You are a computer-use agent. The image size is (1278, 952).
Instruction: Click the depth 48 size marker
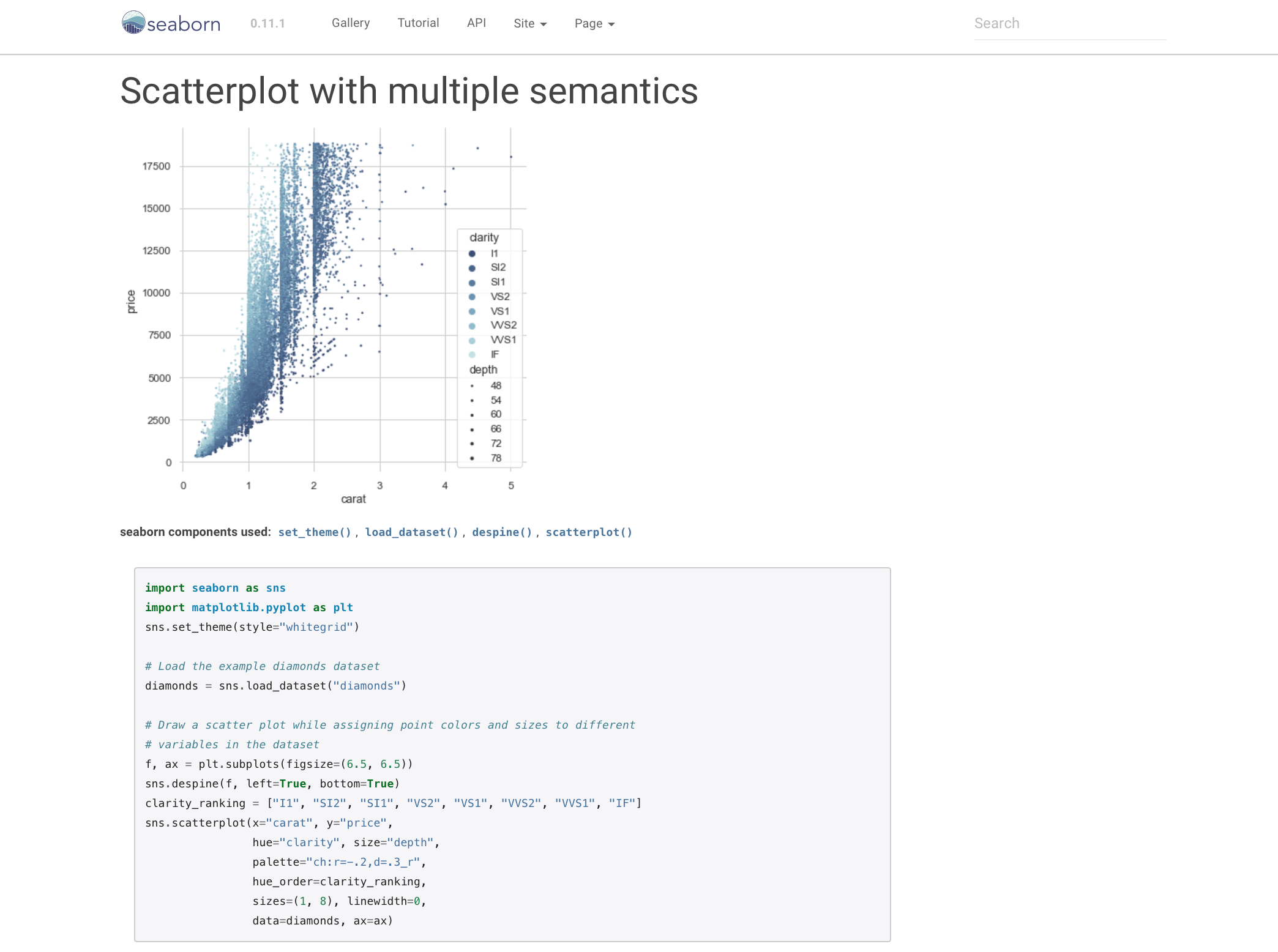(472, 386)
